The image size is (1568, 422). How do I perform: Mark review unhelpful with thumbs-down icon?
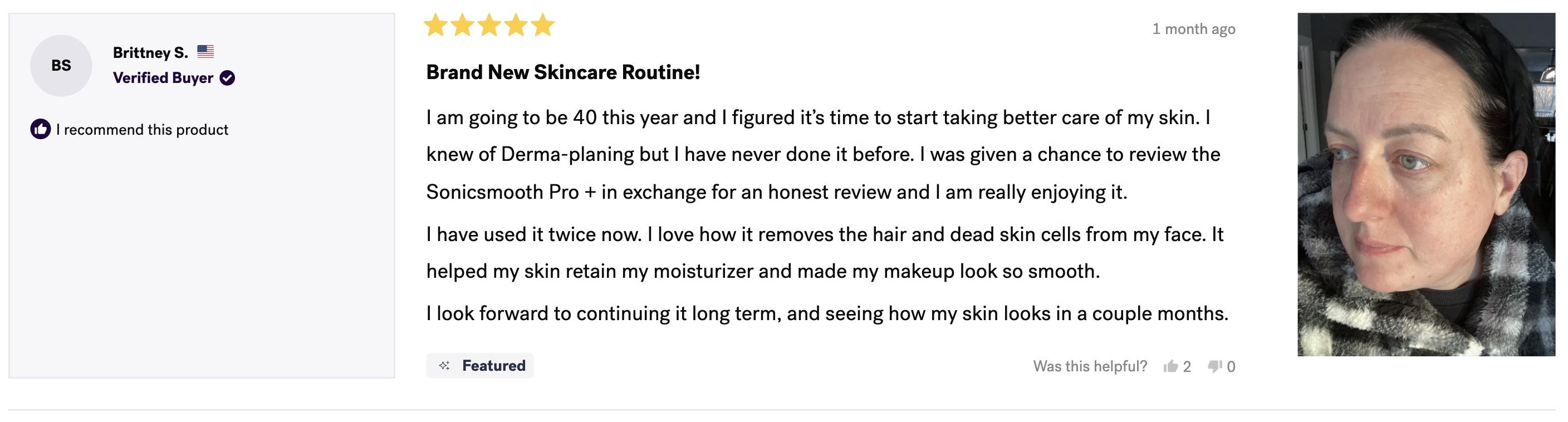(x=1215, y=366)
